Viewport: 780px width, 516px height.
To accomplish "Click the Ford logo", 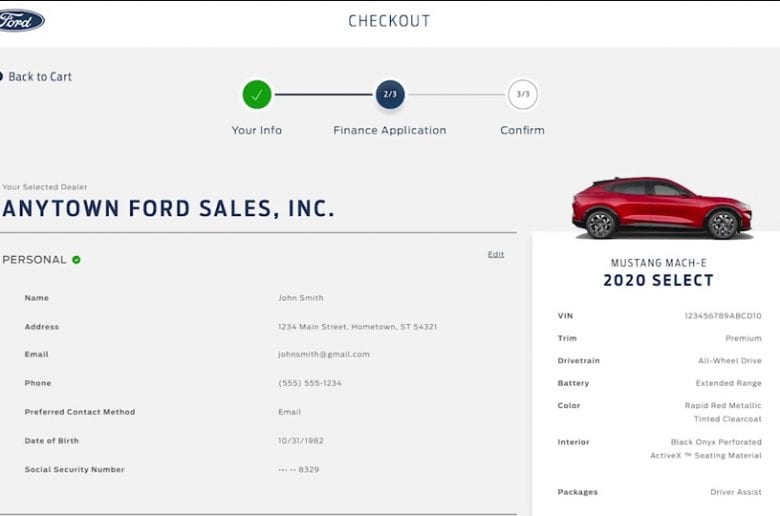I will [21, 20].
